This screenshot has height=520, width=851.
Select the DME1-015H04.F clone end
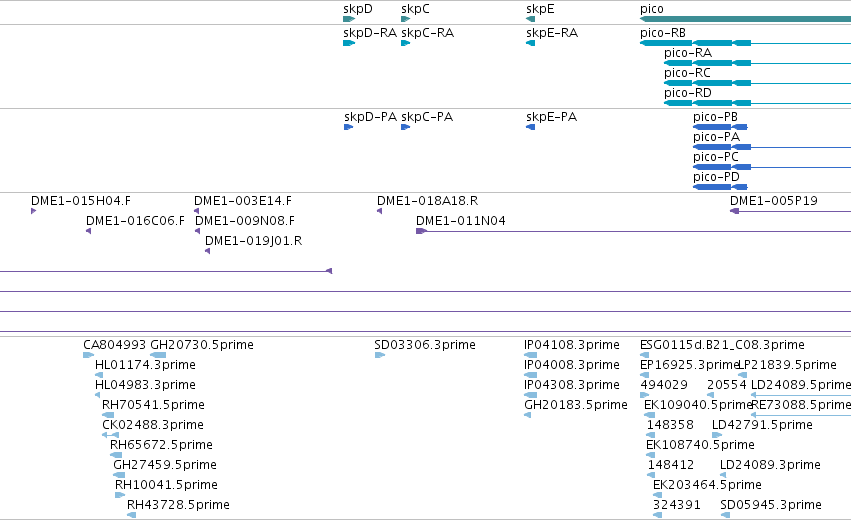pyautogui.click(x=34, y=211)
